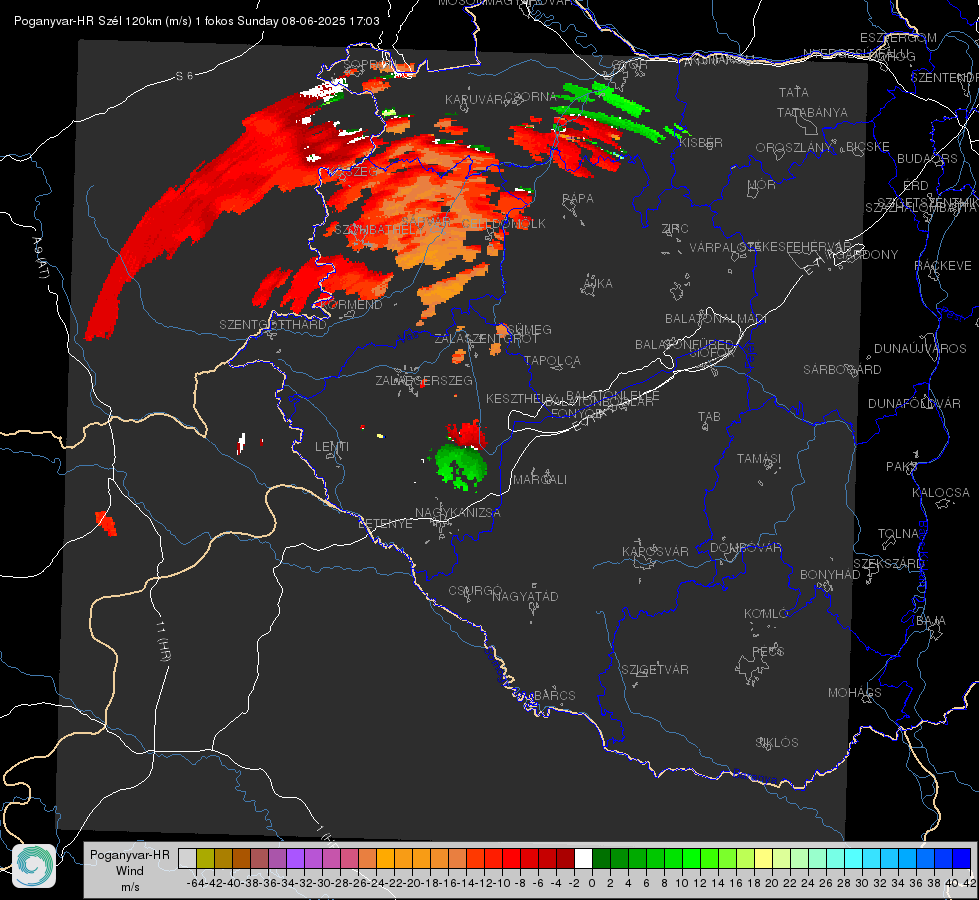Select the AJKA town label
This screenshot has height=900, width=979.
point(597,284)
